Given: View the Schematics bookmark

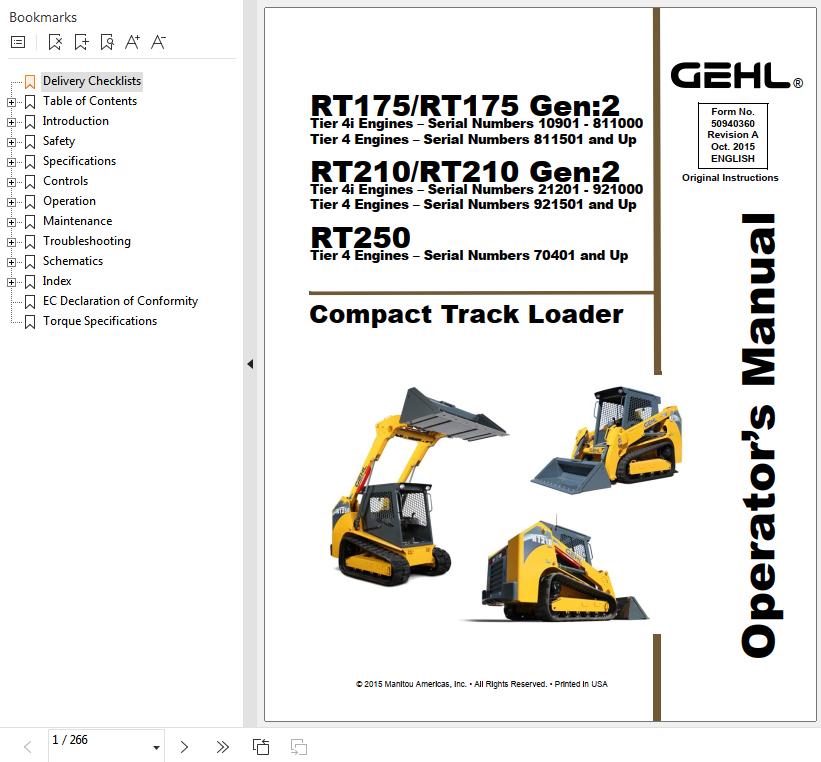Looking at the screenshot, I should (72, 261).
